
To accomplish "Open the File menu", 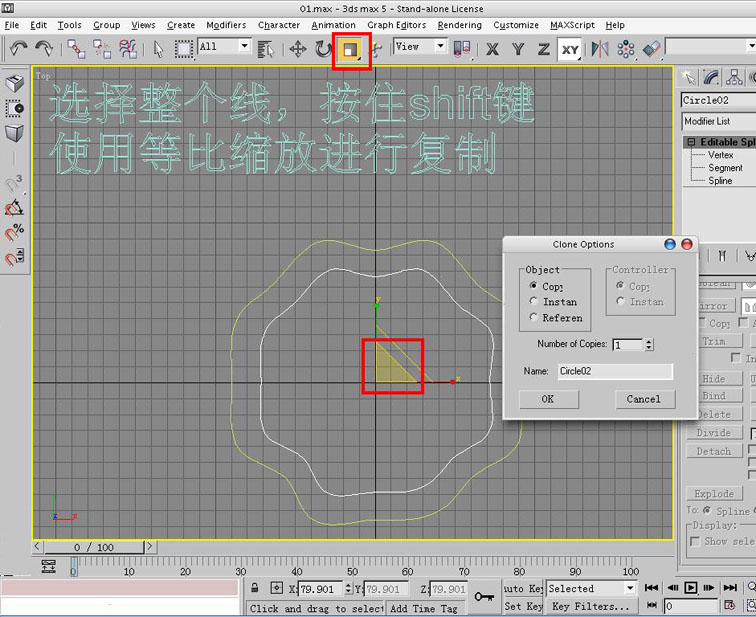I will tap(12, 25).
